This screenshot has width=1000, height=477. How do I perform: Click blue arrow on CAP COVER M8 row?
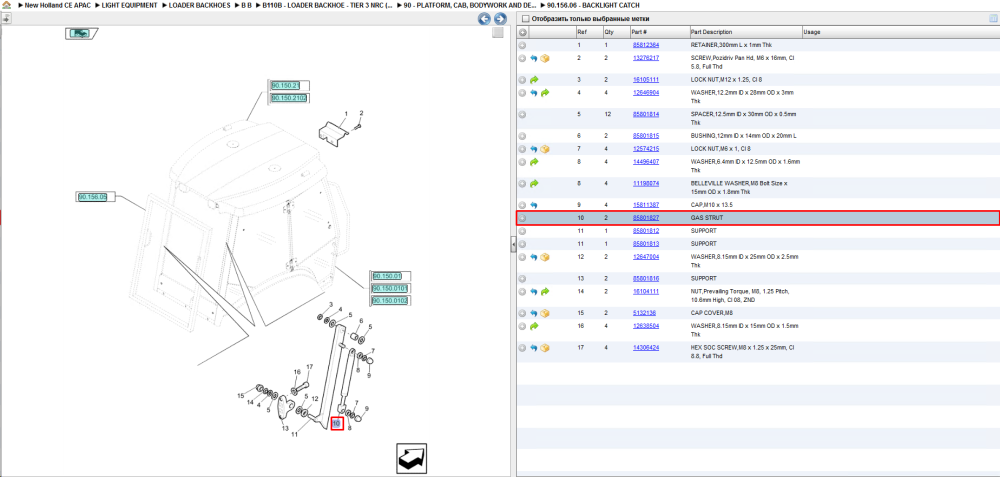pos(534,313)
